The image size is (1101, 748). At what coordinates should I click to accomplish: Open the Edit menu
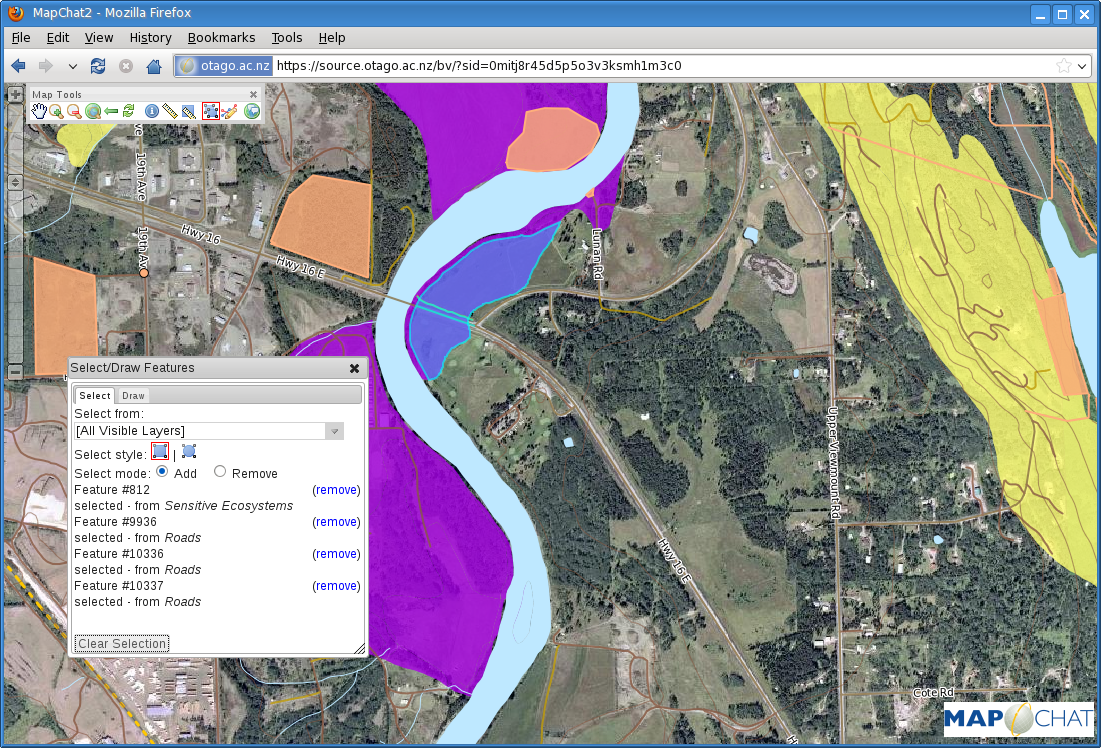(x=58, y=38)
